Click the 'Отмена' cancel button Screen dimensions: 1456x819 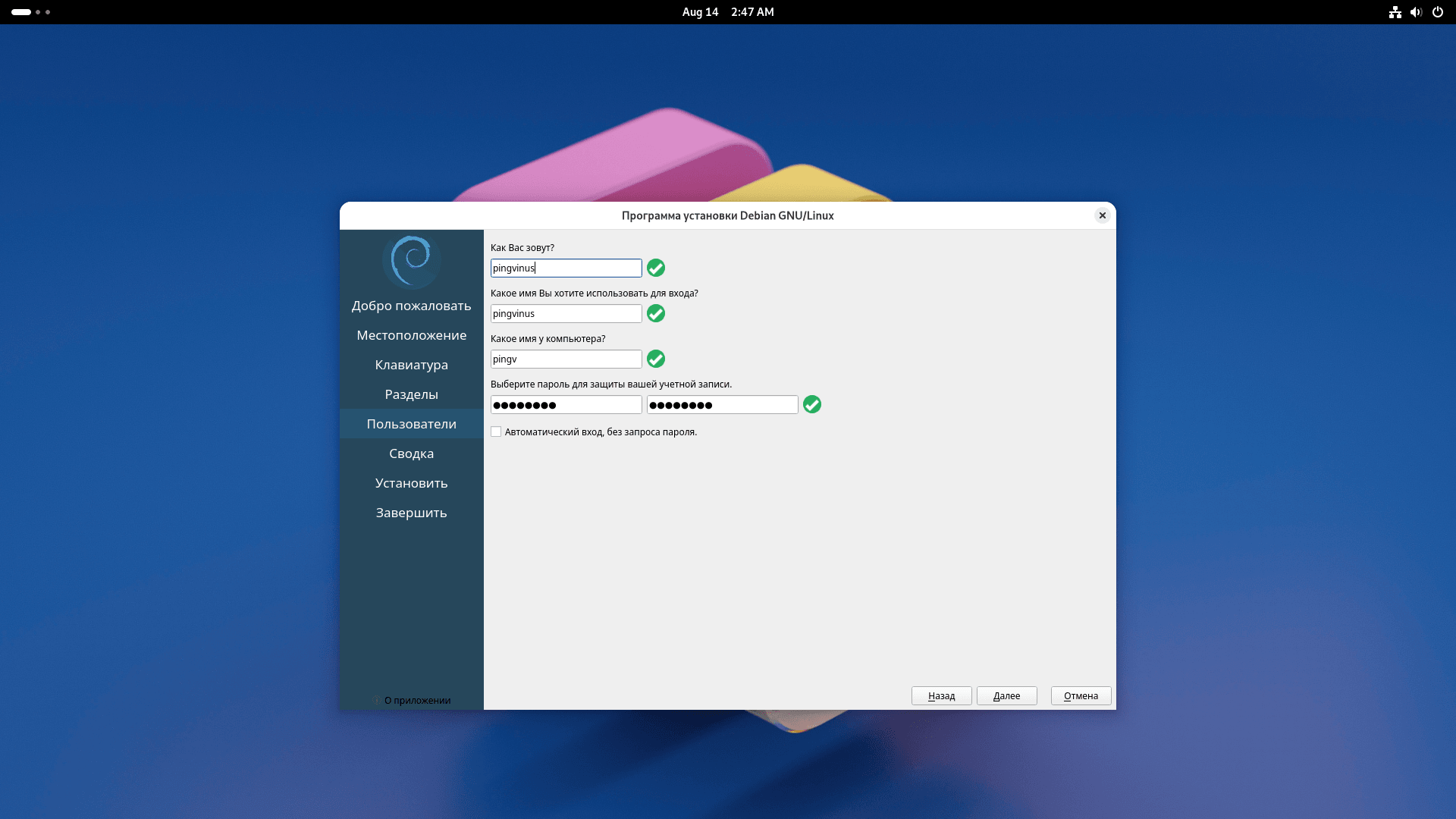(1081, 696)
